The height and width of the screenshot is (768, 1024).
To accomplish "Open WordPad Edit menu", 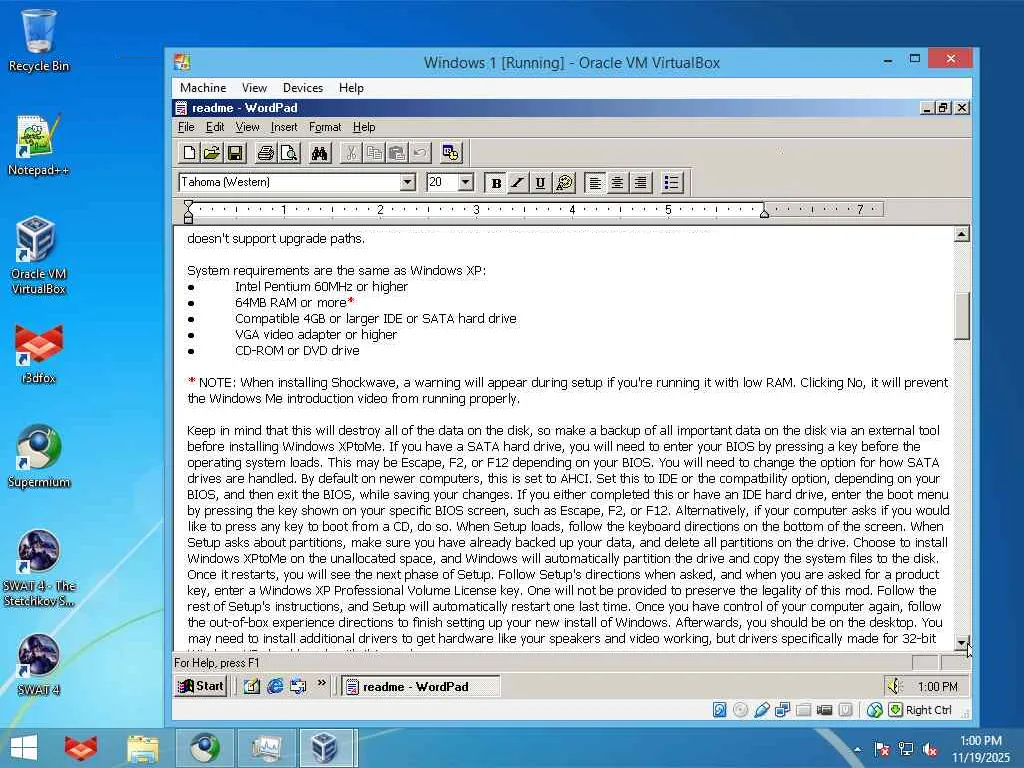I will (x=215, y=127).
